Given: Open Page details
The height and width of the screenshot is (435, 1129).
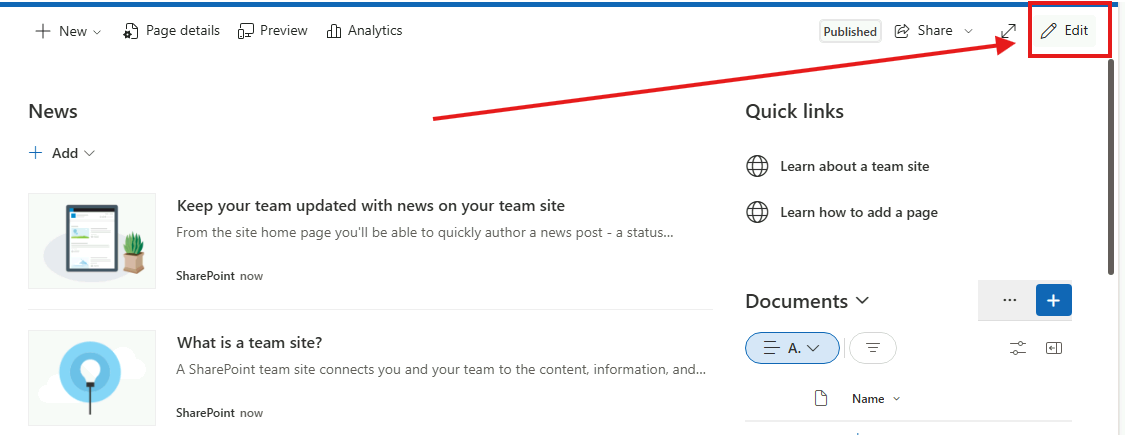Looking at the screenshot, I should pos(171,31).
